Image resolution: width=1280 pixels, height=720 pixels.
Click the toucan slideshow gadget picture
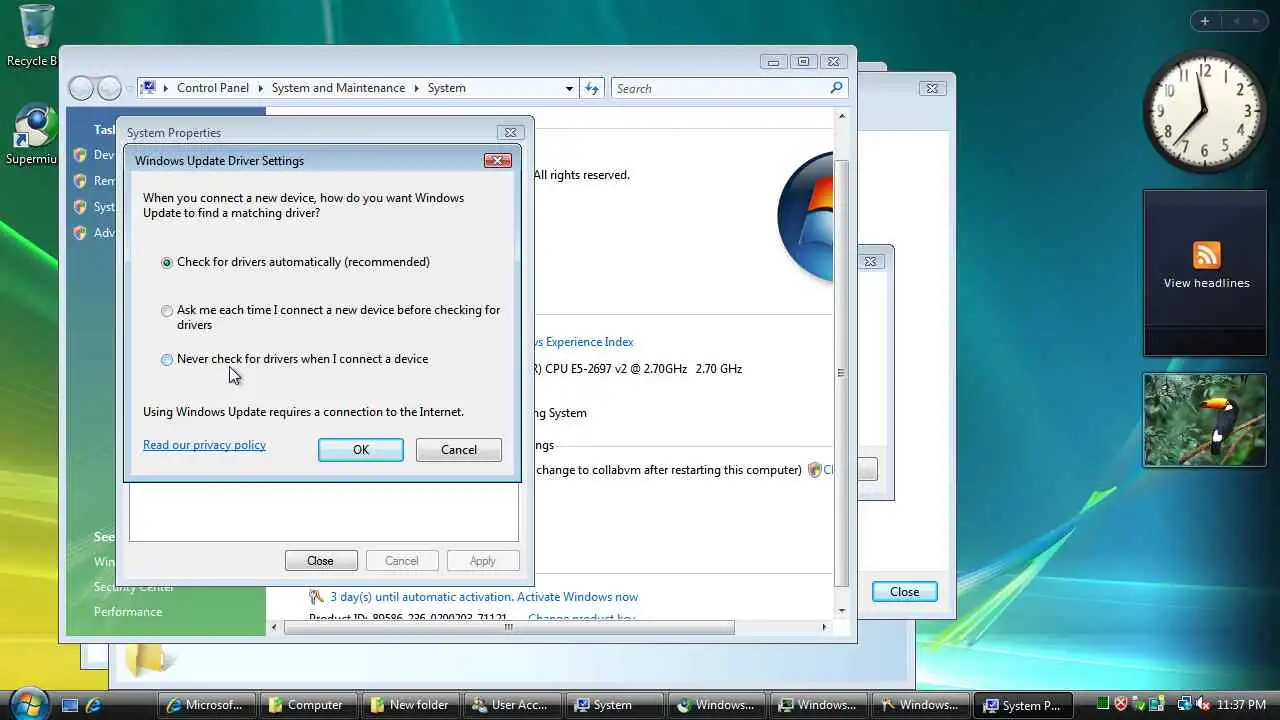tap(1204, 420)
